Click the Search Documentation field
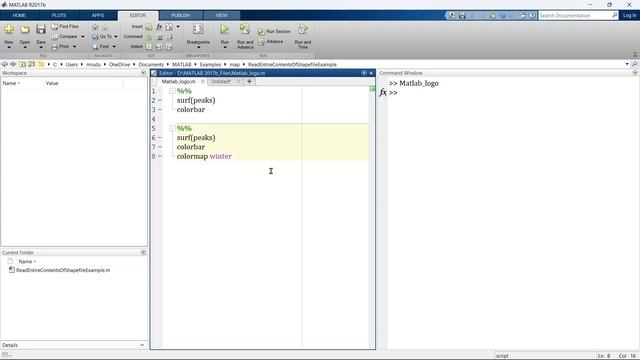Viewport: 640px width, 360px height. [576, 16]
